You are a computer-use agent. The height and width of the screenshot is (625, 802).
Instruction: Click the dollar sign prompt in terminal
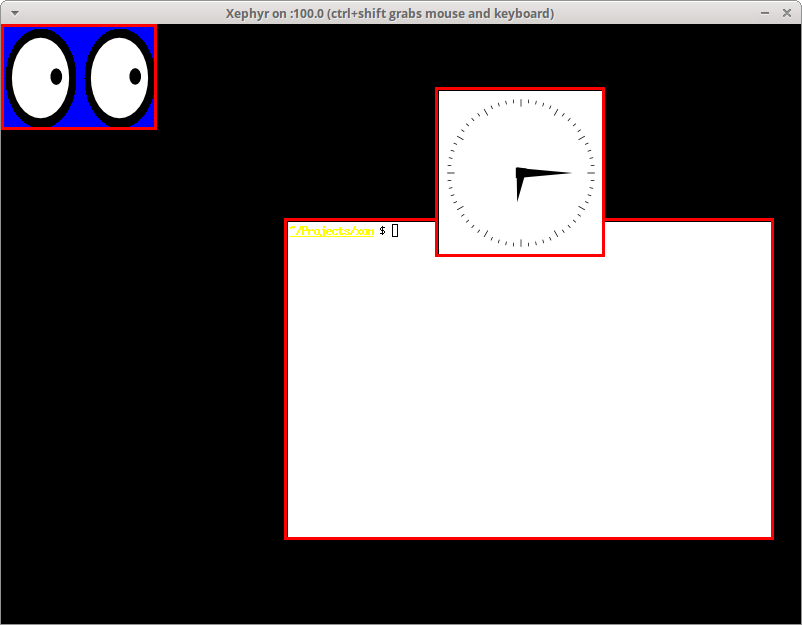tap(382, 231)
